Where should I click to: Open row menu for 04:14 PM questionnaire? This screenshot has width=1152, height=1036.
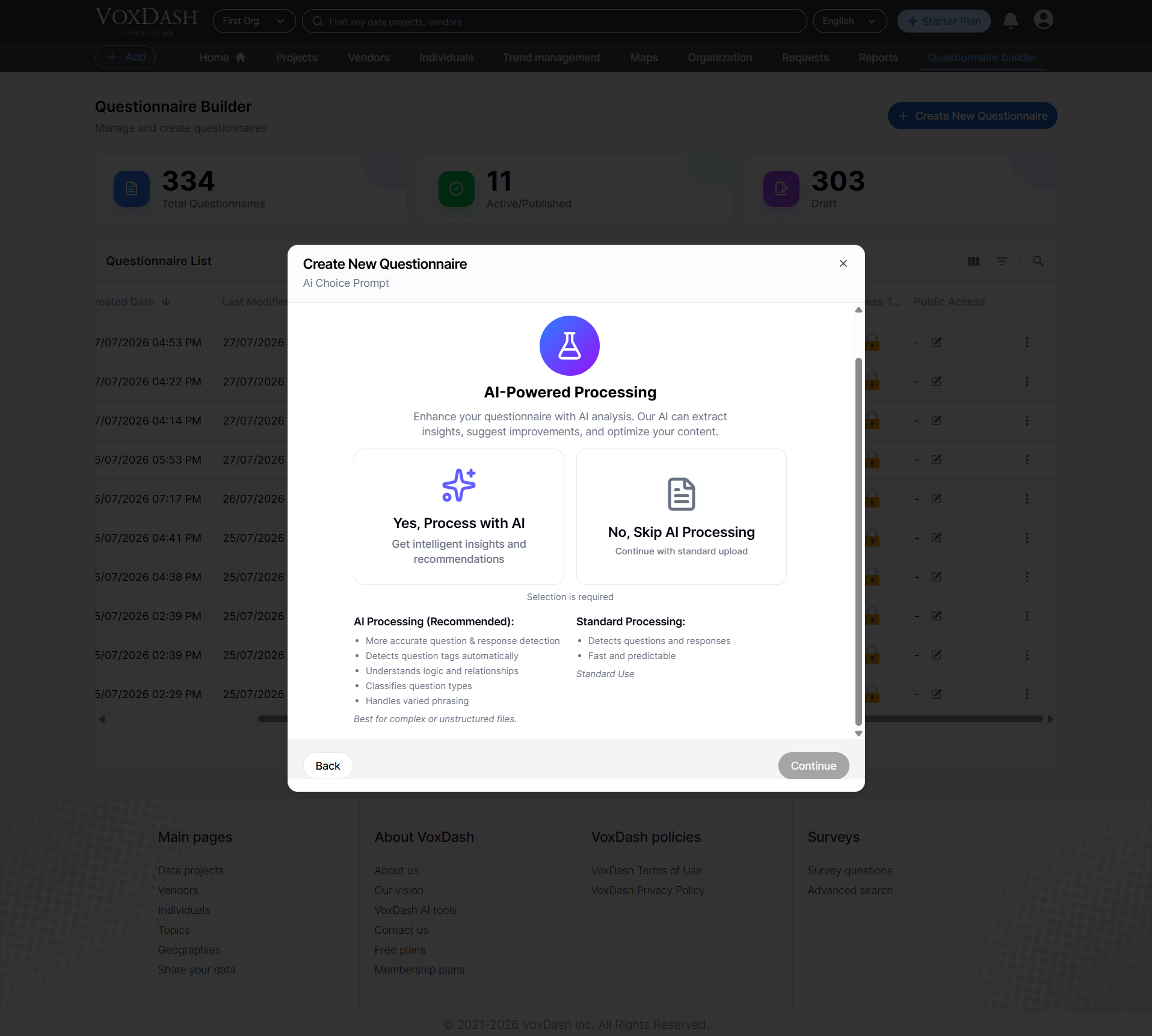(x=1027, y=420)
